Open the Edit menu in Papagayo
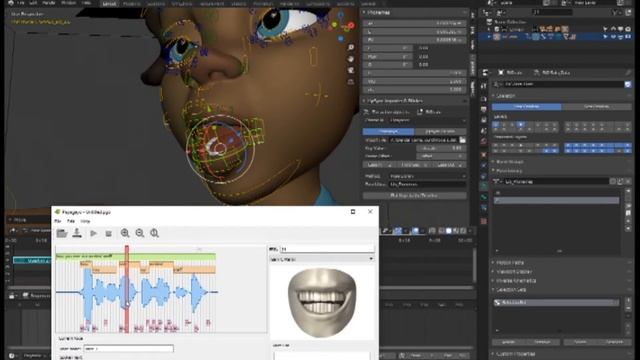This screenshot has width=640, height=360. 71,221
